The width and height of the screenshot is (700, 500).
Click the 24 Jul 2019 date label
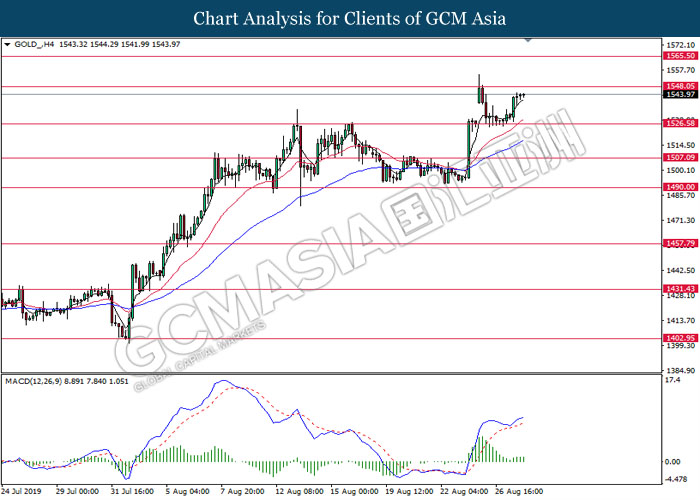click(x=21, y=491)
